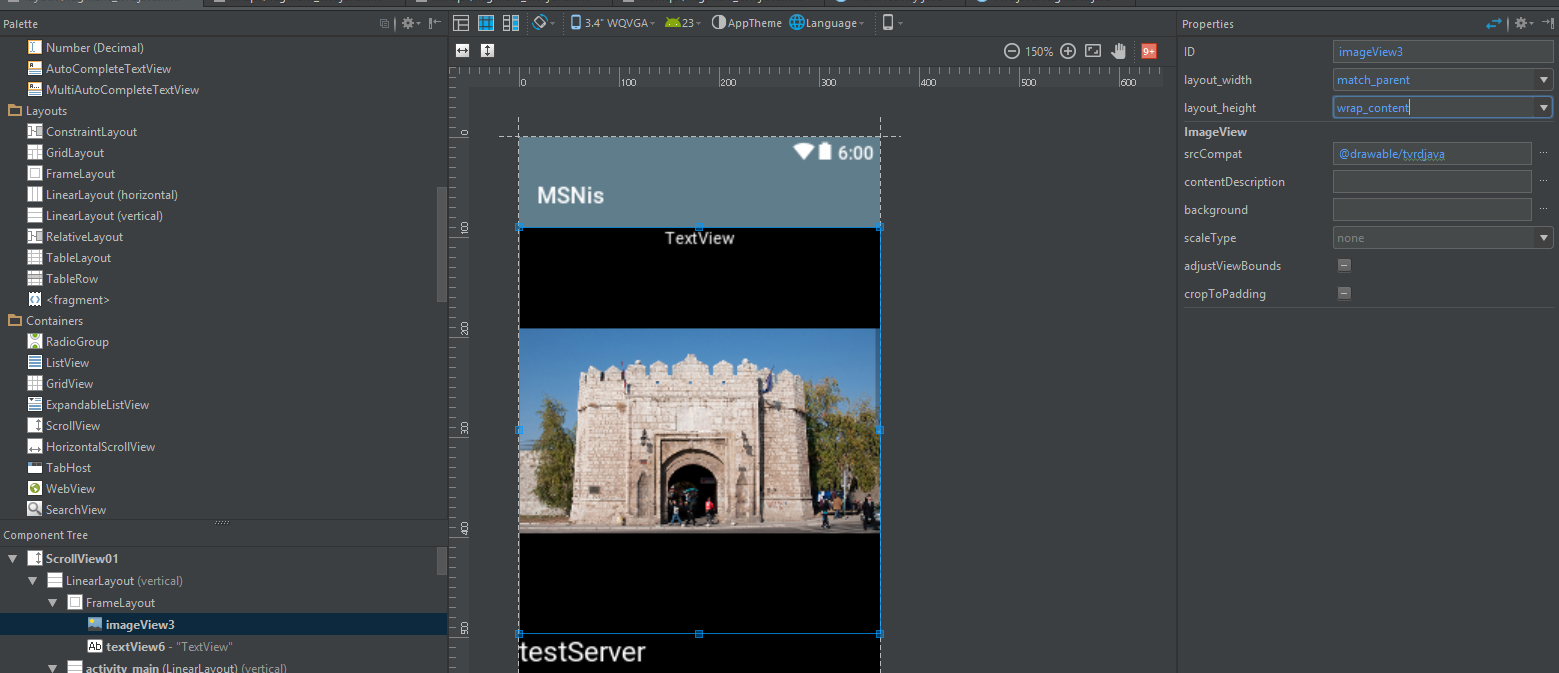Collapse the FrameLayout tree node
This screenshot has height=673, width=1559.
pos(53,603)
